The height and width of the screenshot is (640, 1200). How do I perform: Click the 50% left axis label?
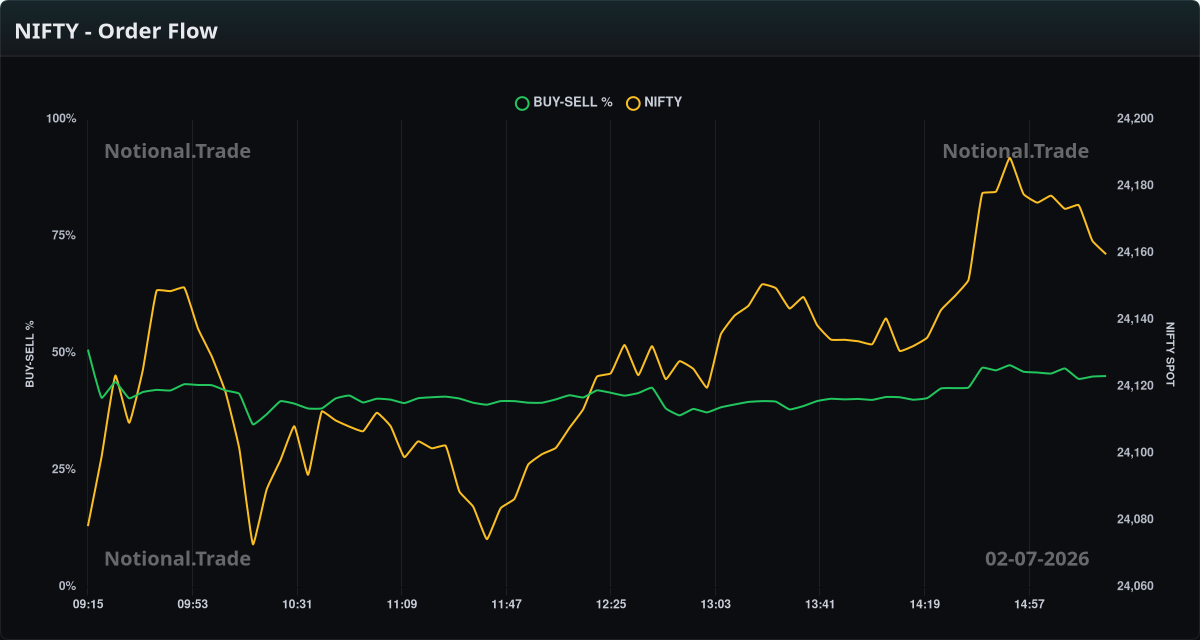(65, 352)
